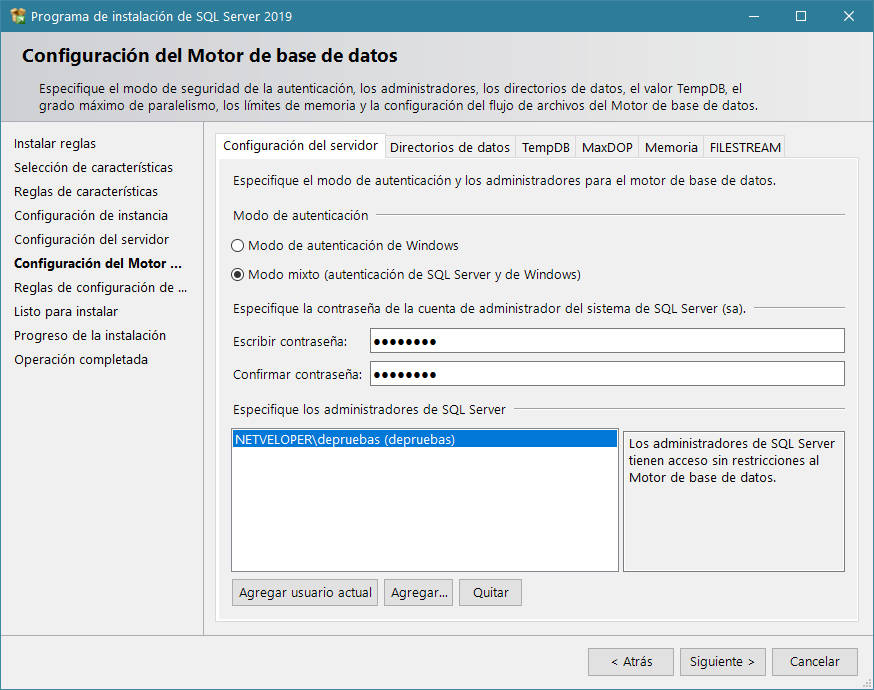Screen dimensions: 874x690
Task: Select the Configuración del servidor tab
Action: pos(300,145)
